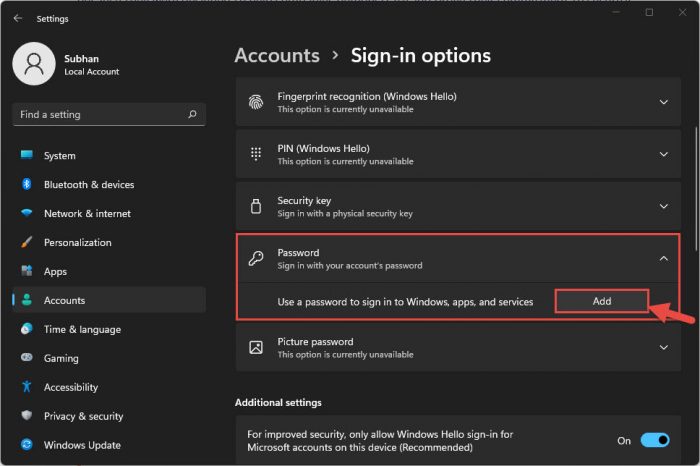Click the Apps grid icon in sidebar
This screenshot has width=700, height=466.
tap(27, 271)
